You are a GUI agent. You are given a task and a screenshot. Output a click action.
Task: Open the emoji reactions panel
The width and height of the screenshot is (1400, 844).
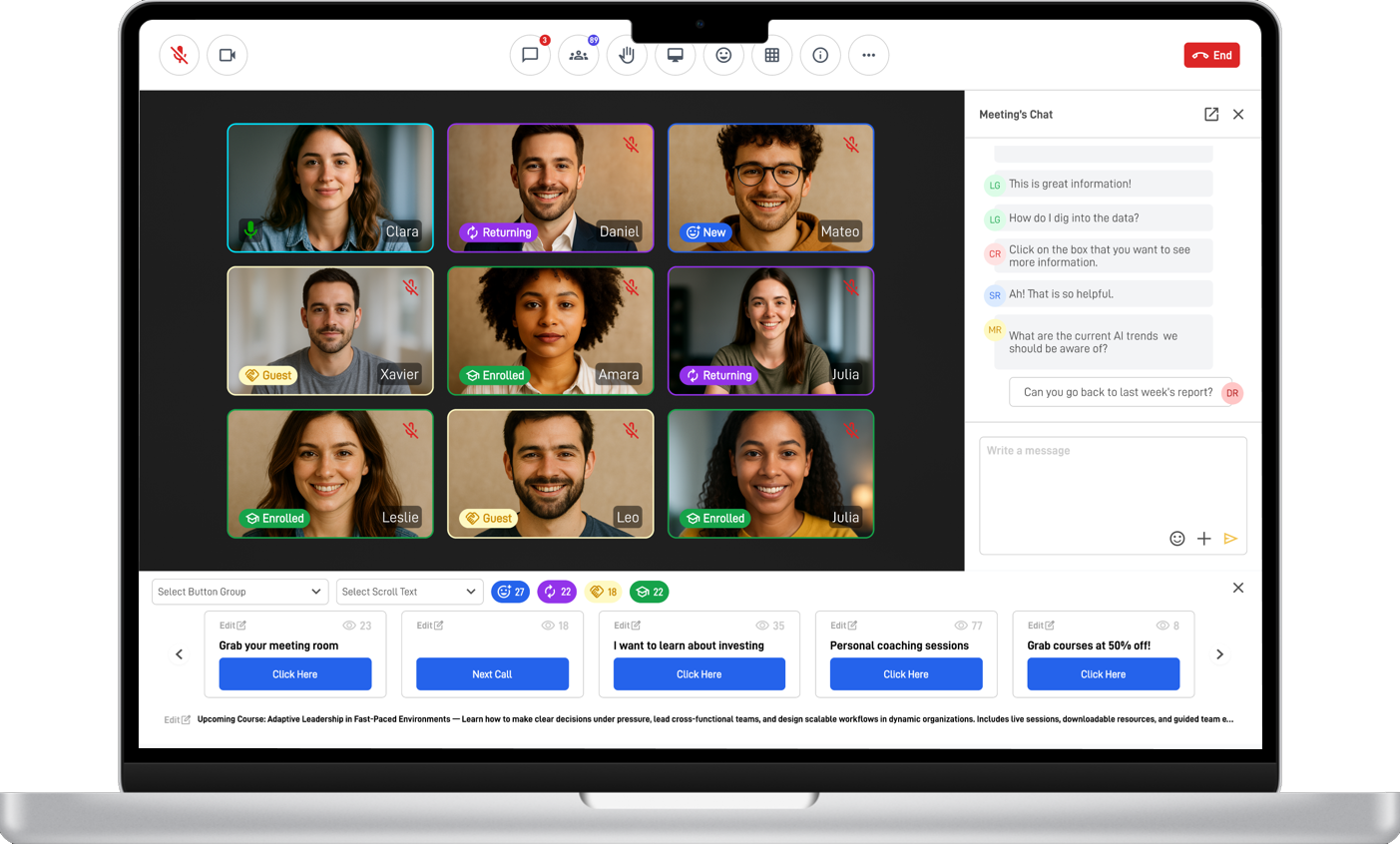click(723, 55)
